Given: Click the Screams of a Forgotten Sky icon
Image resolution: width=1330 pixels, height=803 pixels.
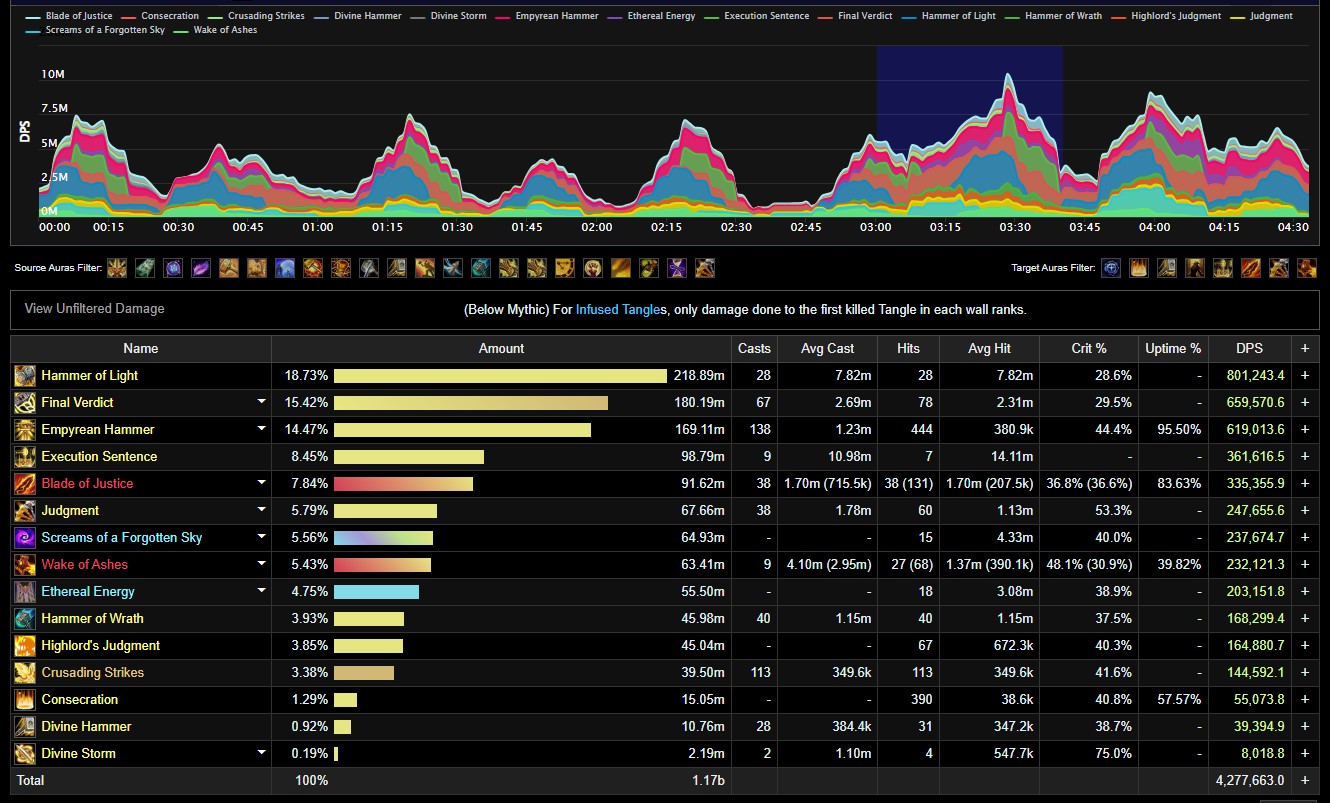Looking at the screenshot, I should click(x=25, y=538).
